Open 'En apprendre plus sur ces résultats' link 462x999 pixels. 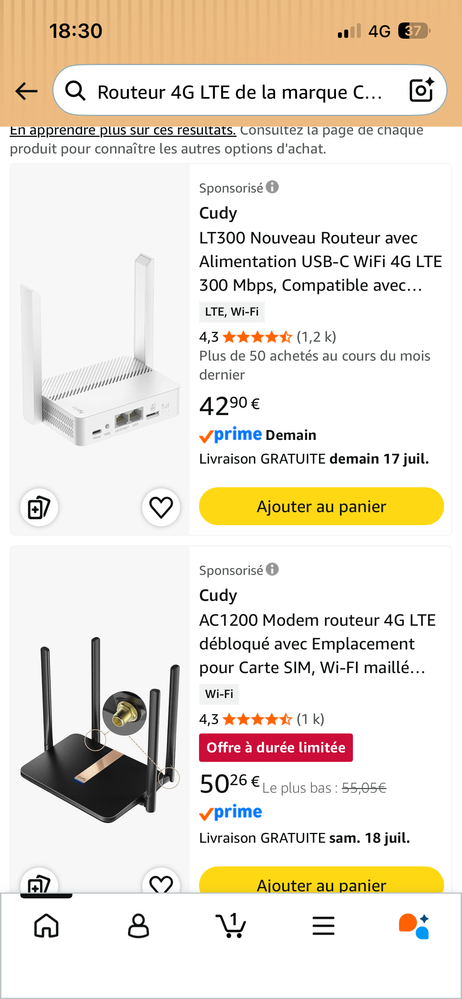(123, 131)
